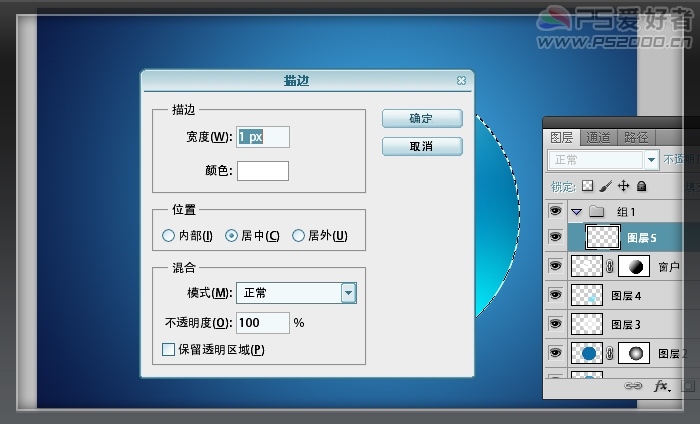Hide the 图层 2 layer eye

point(555,353)
